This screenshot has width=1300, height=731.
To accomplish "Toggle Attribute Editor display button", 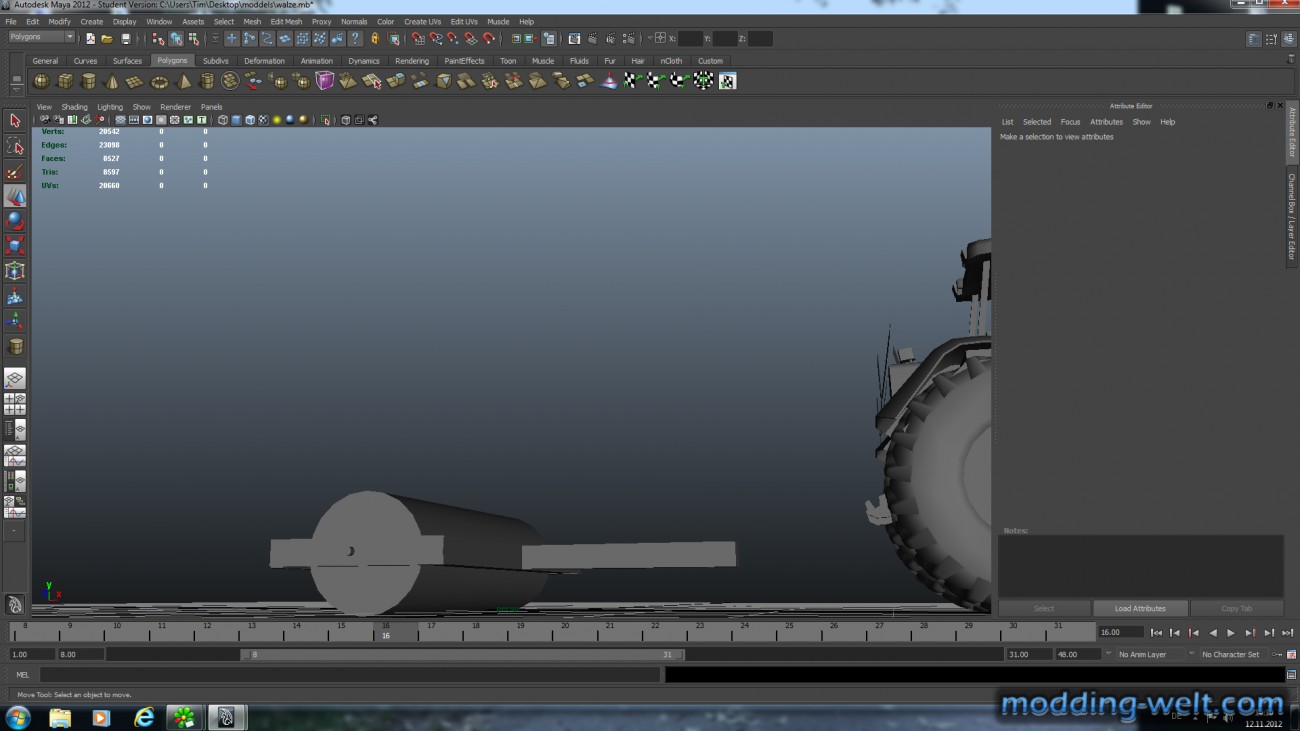I will [1254, 39].
